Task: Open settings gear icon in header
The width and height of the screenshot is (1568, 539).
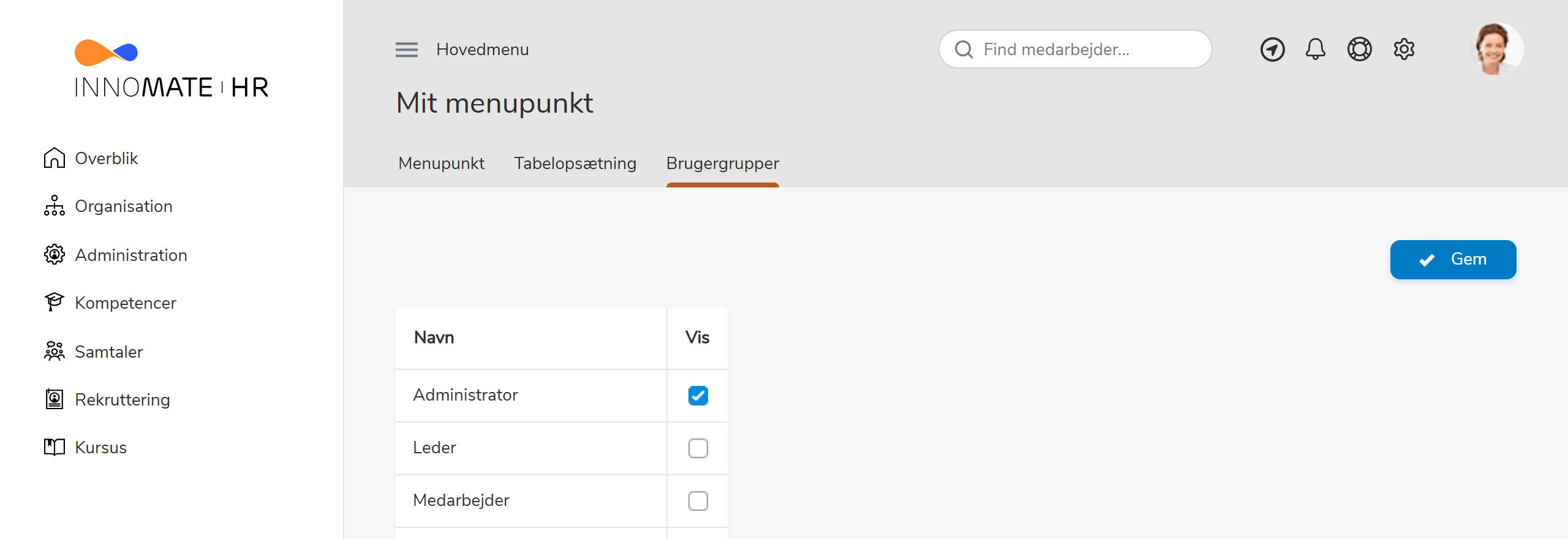Action: 1404,49
